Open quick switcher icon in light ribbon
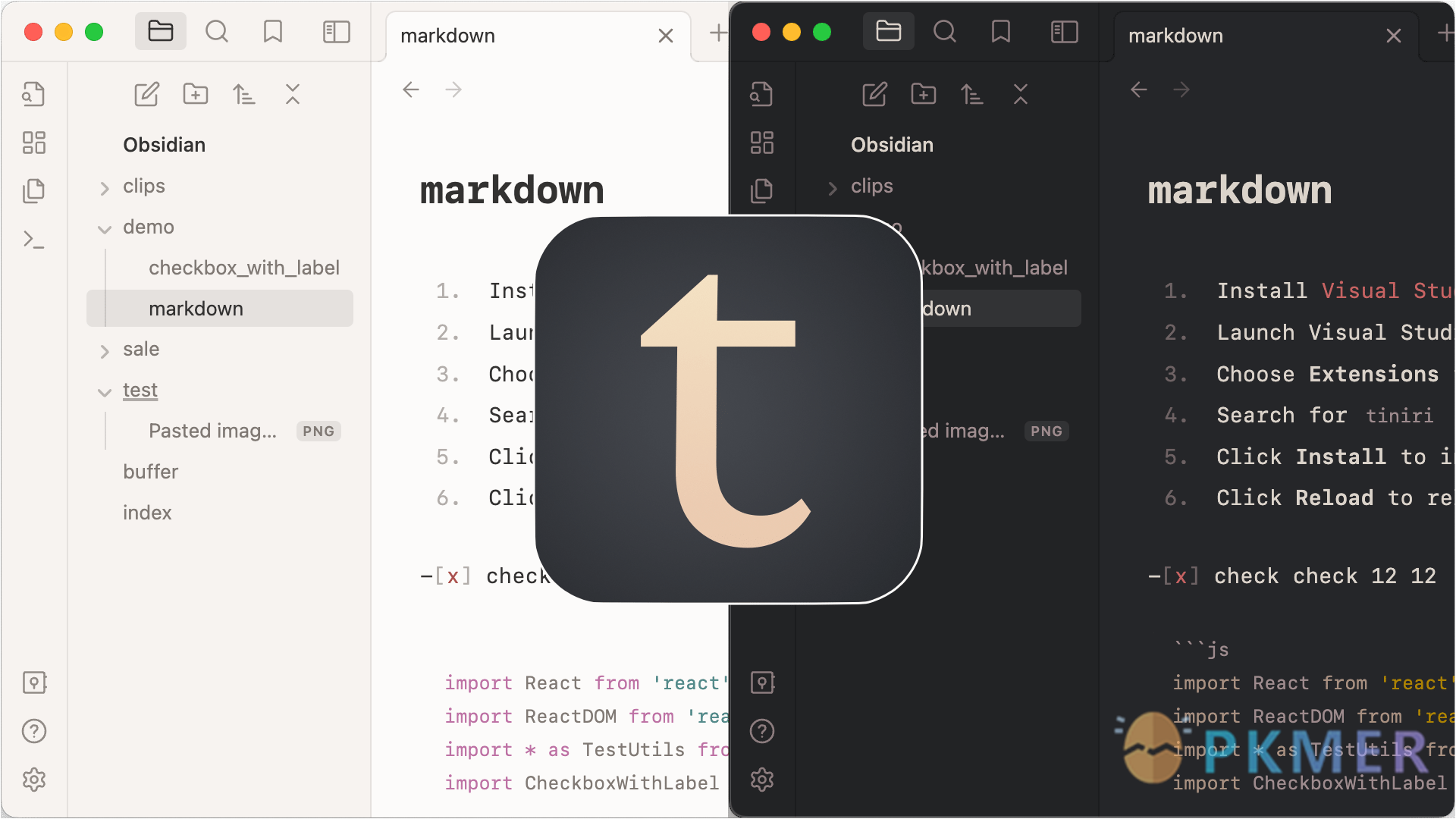 [x=33, y=94]
